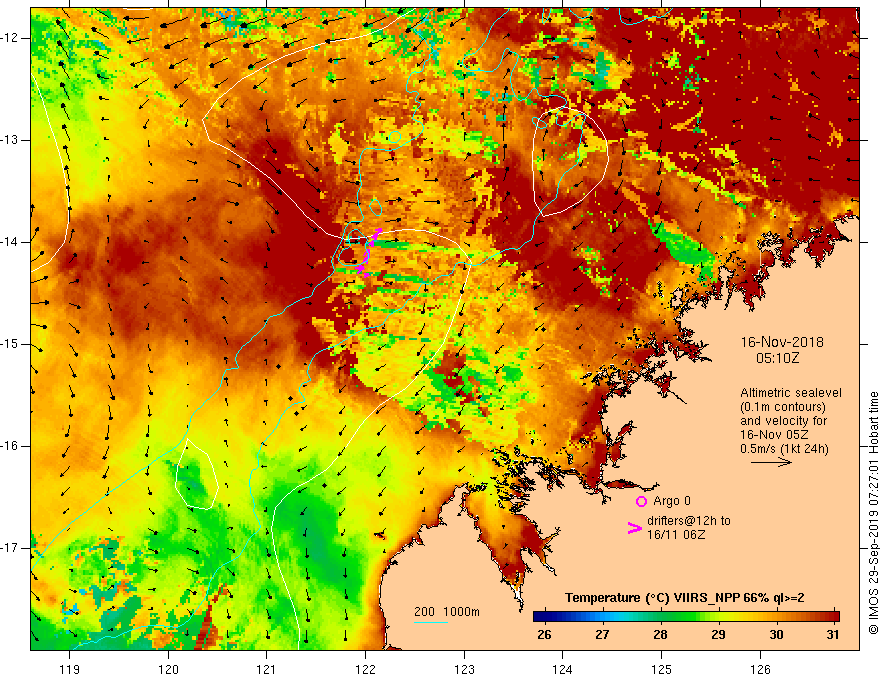Click latitude axis label -12
Screen dimensions: 880x680
coord(11,38)
